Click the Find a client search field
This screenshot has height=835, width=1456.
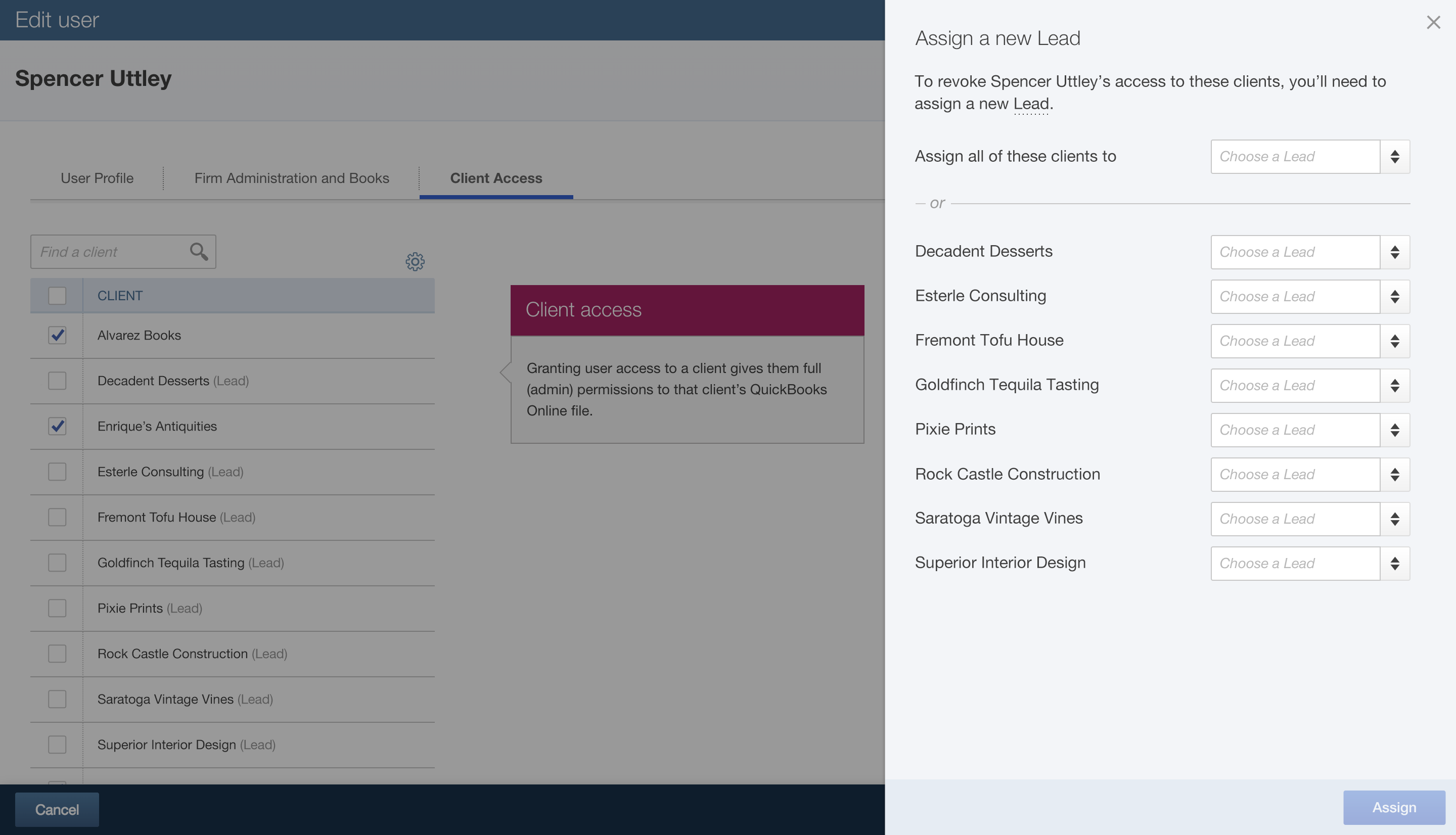pyautogui.click(x=109, y=252)
